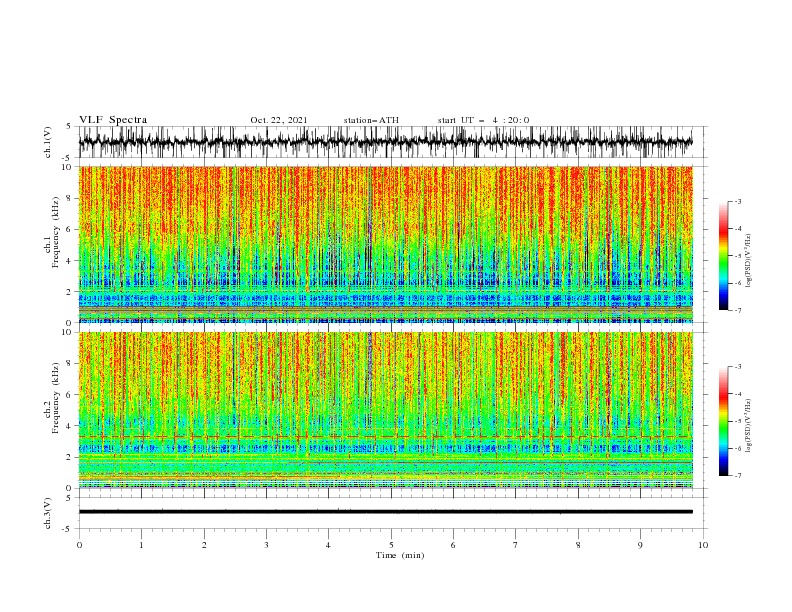Select the ch.2 colorbar "log(PSD)(V²/Hz)" label

pyautogui.click(x=749, y=426)
